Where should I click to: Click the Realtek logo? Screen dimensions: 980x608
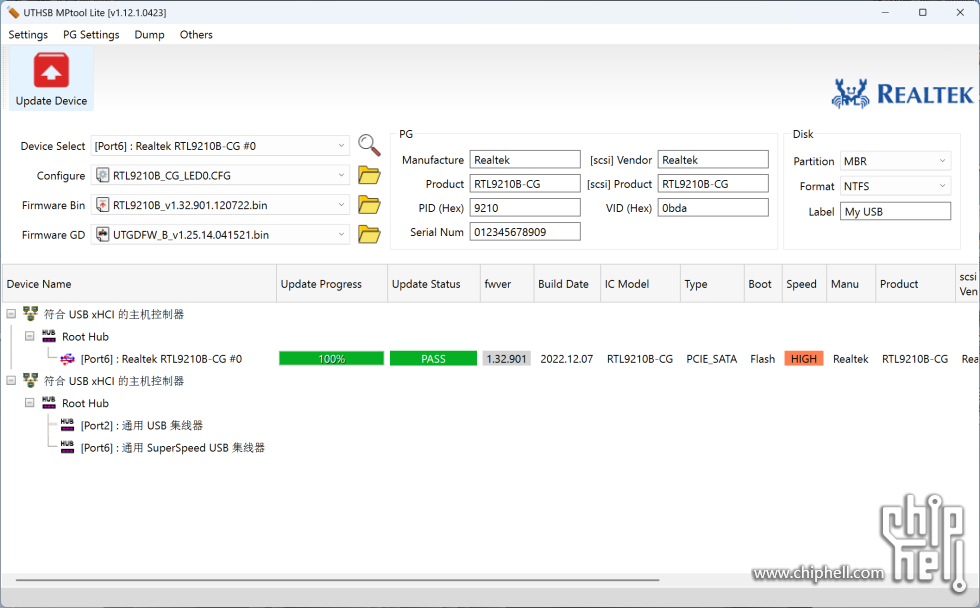pos(902,94)
